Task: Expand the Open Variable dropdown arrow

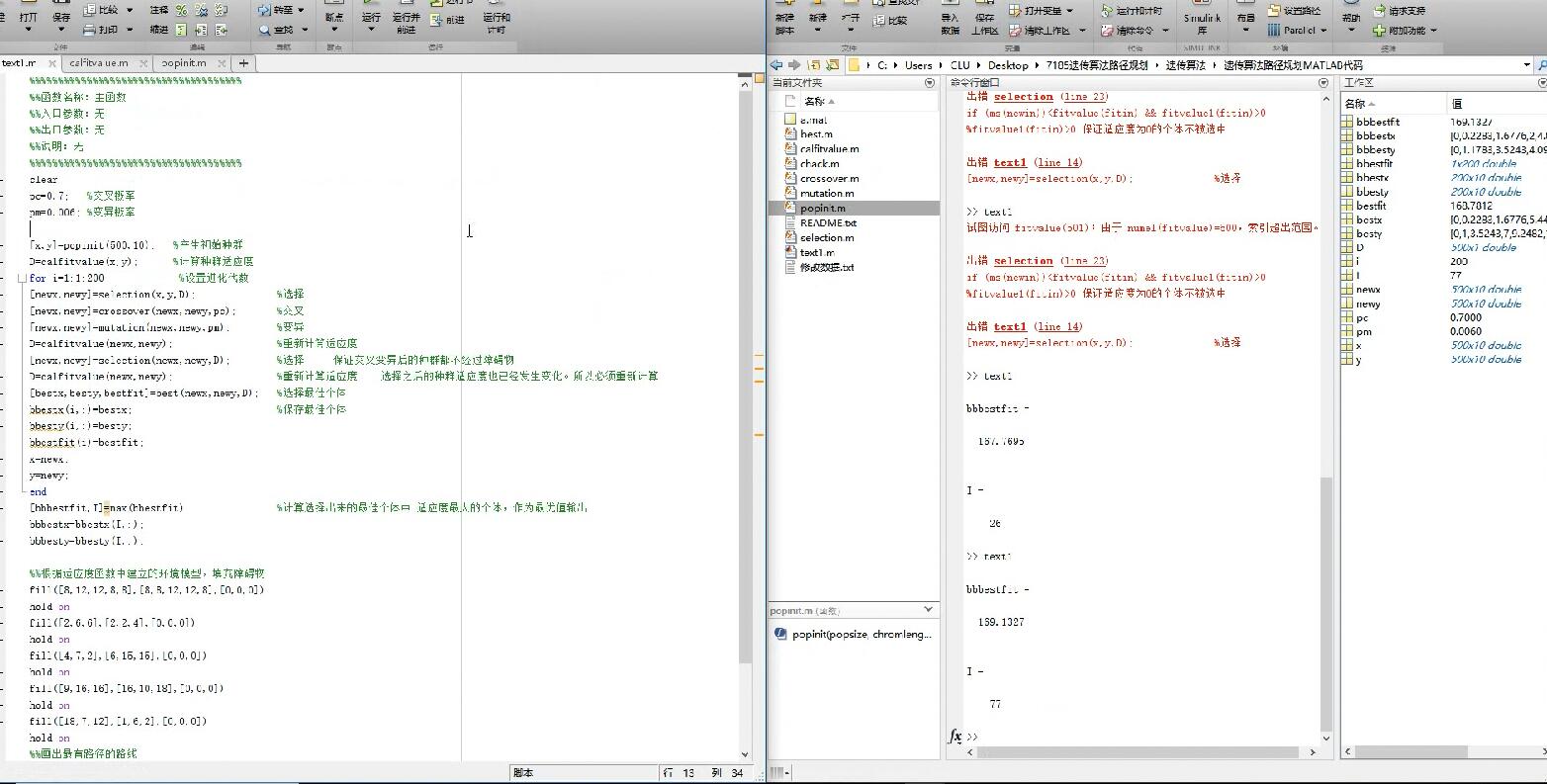Action: 1070,10
